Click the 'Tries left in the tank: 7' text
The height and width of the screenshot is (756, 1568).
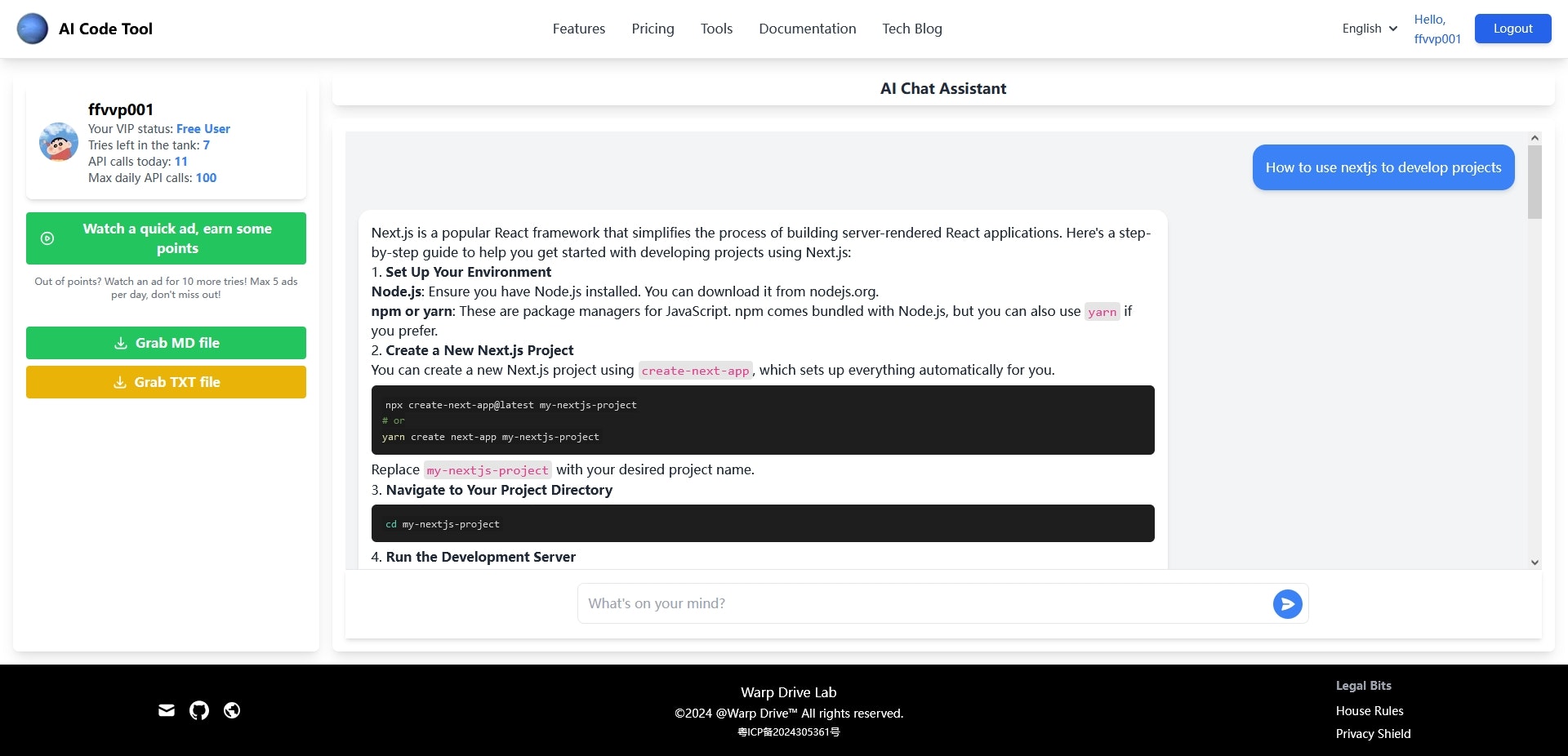pyautogui.click(x=149, y=145)
